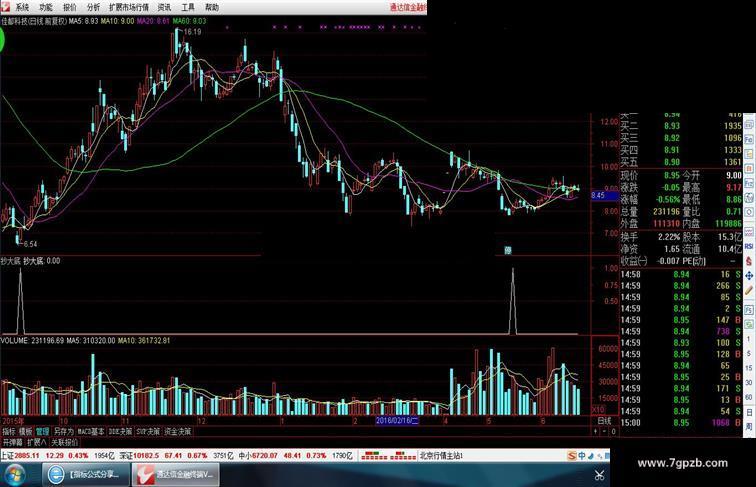Click the blue four-arrow move icon
756x487 pixels.
749,276
